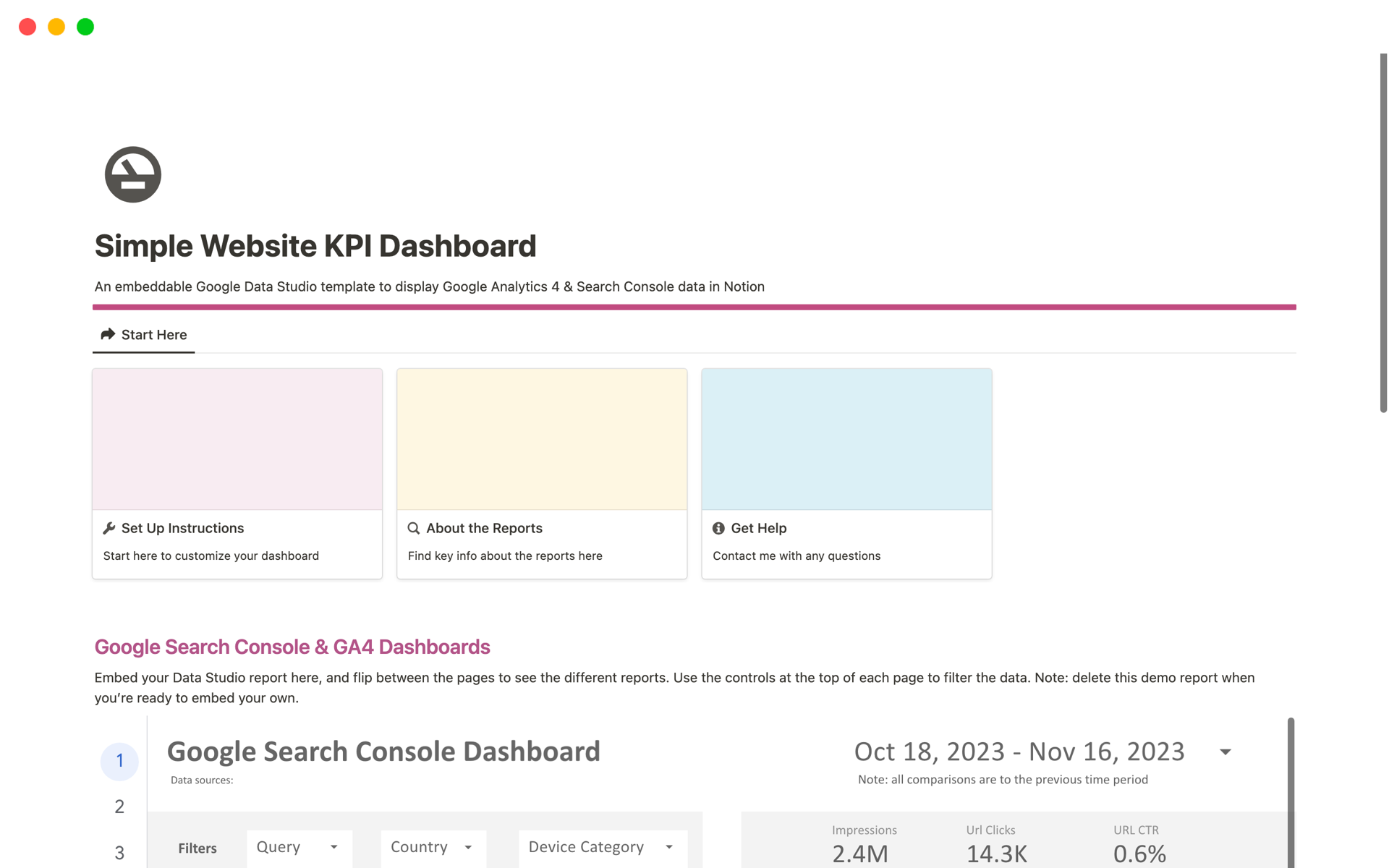Click the arrow icon on Start Here tab
Screen dimensions: 1389x868
click(108, 334)
